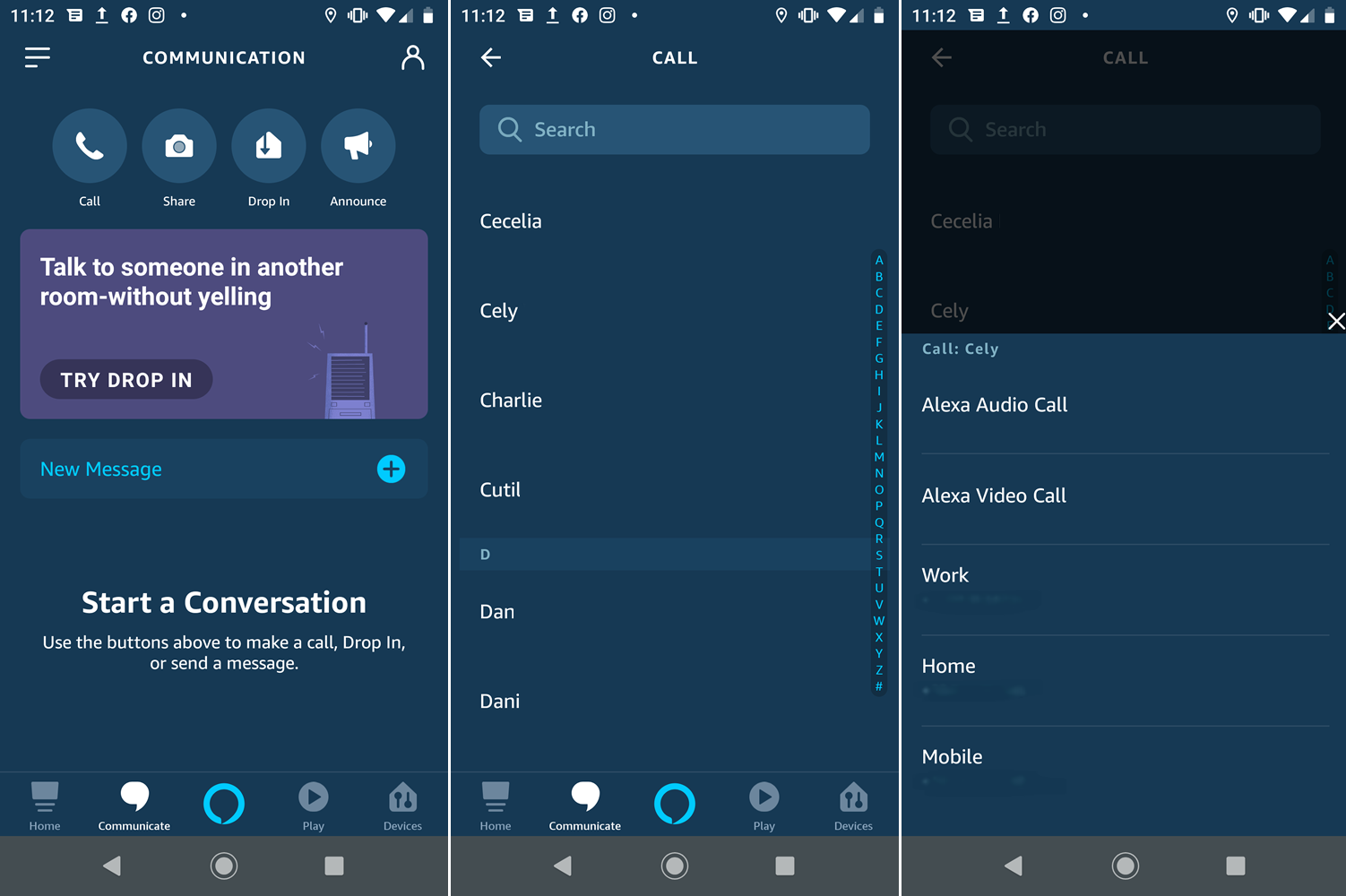The width and height of the screenshot is (1346, 896).
Task: Open Communicate tab in middle screen
Action: coord(585,806)
